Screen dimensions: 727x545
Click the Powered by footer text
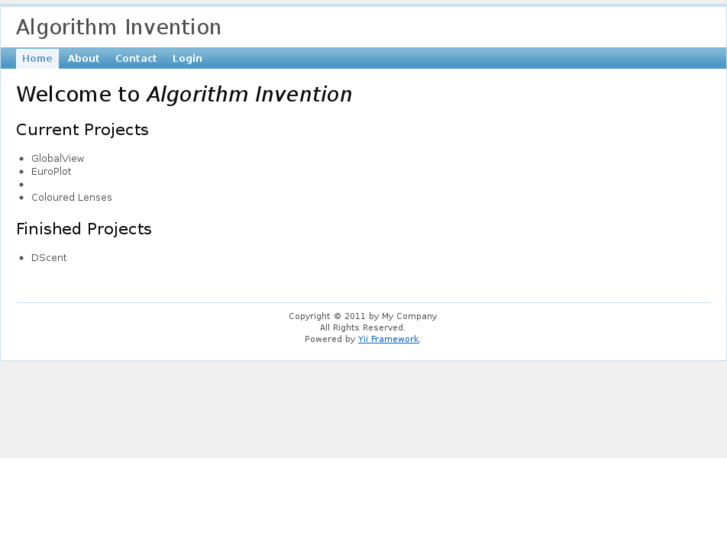[330, 340]
